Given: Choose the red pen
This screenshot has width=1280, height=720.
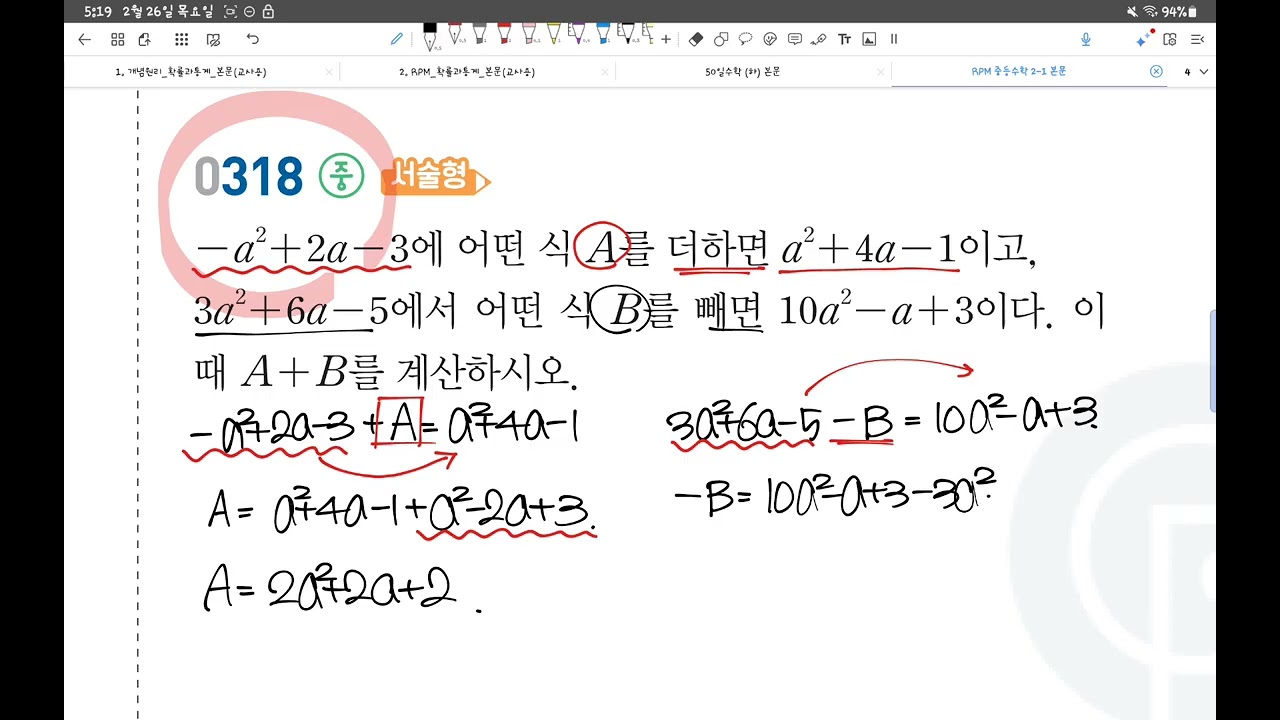Looking at the screenshot, I should click(x=505, y=35).
